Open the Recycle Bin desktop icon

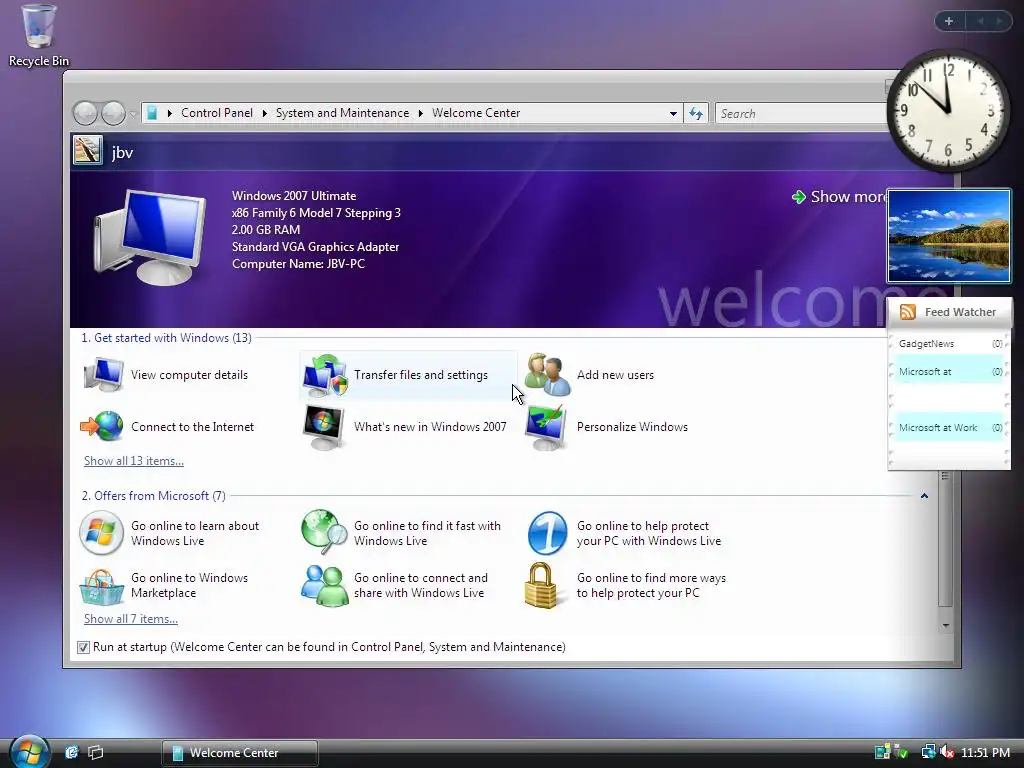[38, 36]
